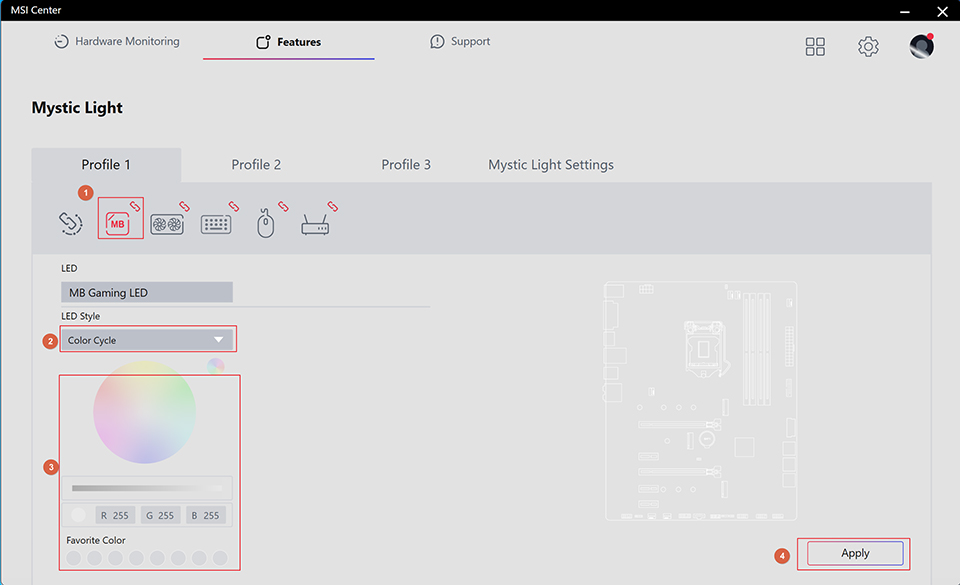
Task: Click the R 255 value field
Action: click(115, 515)
